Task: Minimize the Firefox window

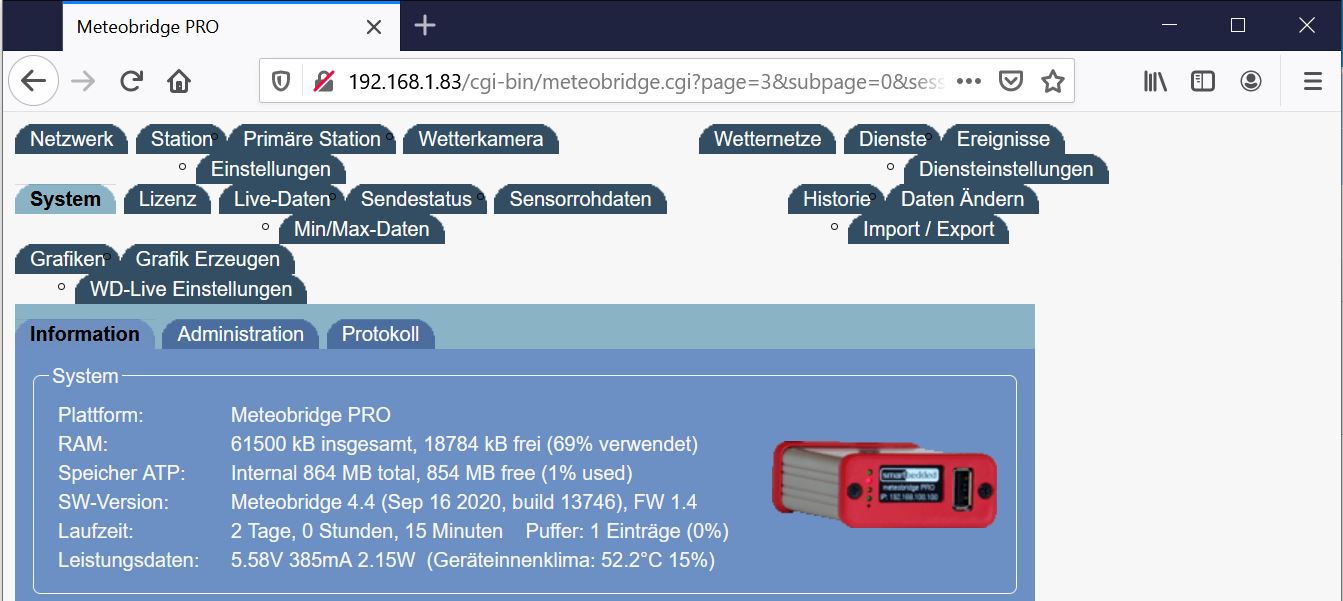Action: pos(1169,26)
